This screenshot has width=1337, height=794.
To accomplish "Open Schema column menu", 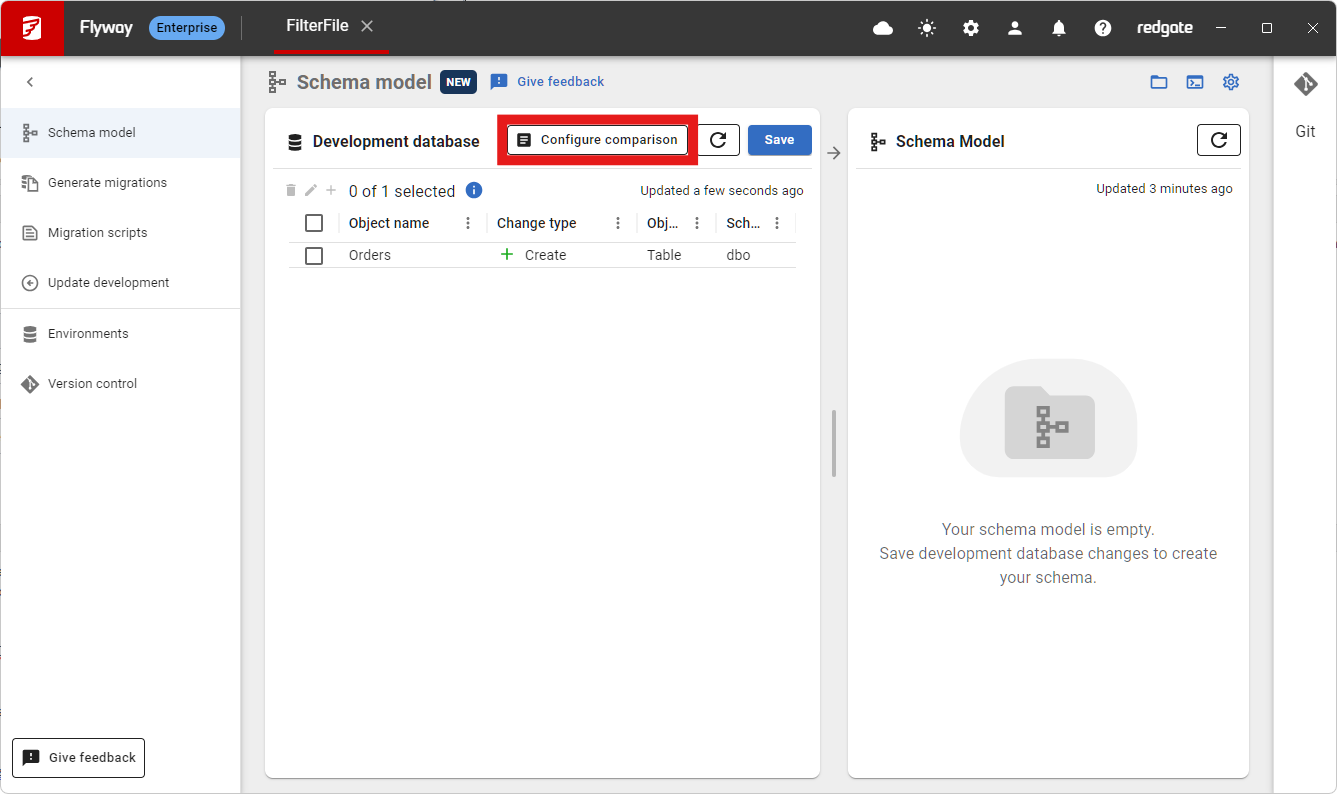I will 777,223.
